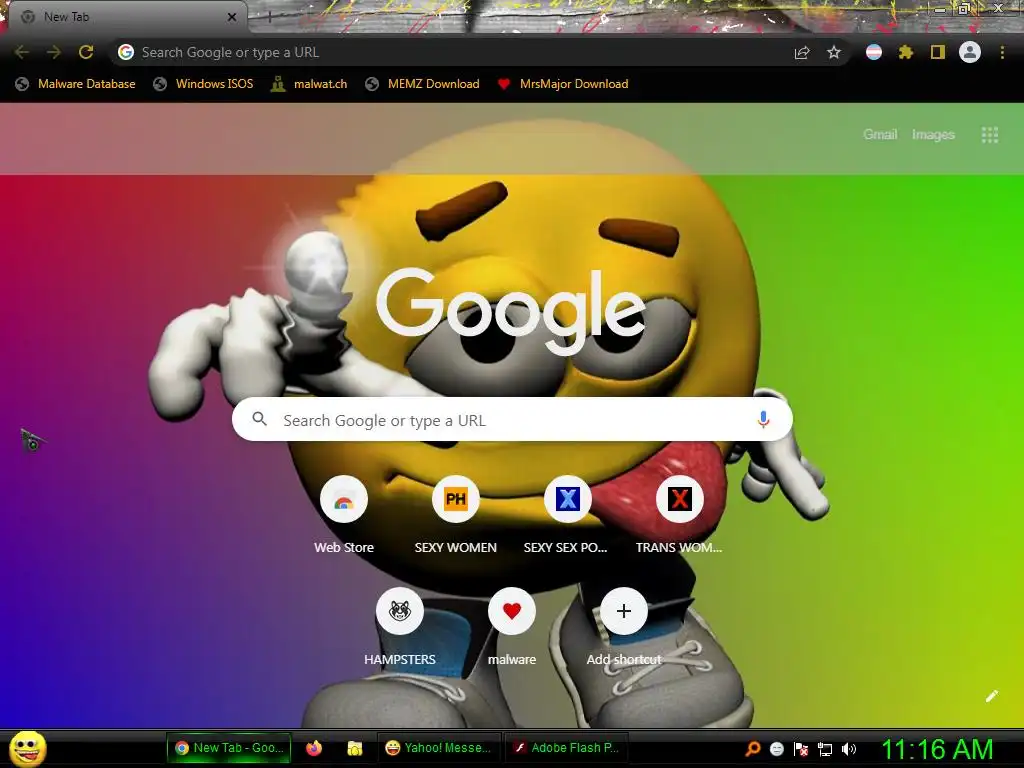Open the red X shortcut tile
Image resolution: width=1024 pixels, height=768 pixels.
pyautogui.click(x=679, y=500)
